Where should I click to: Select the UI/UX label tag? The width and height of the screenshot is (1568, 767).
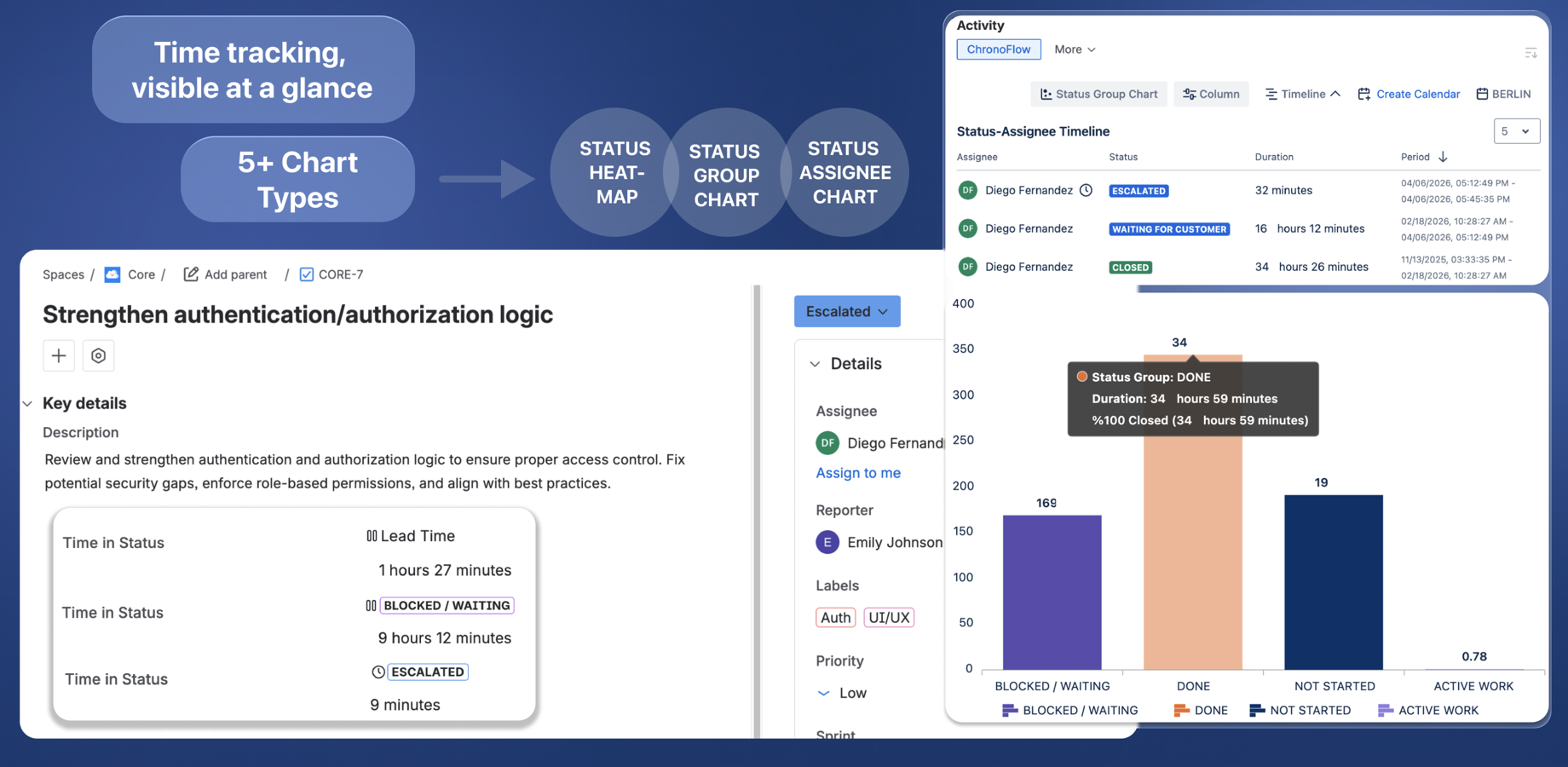pyautogui.click(x=889, y=618)
